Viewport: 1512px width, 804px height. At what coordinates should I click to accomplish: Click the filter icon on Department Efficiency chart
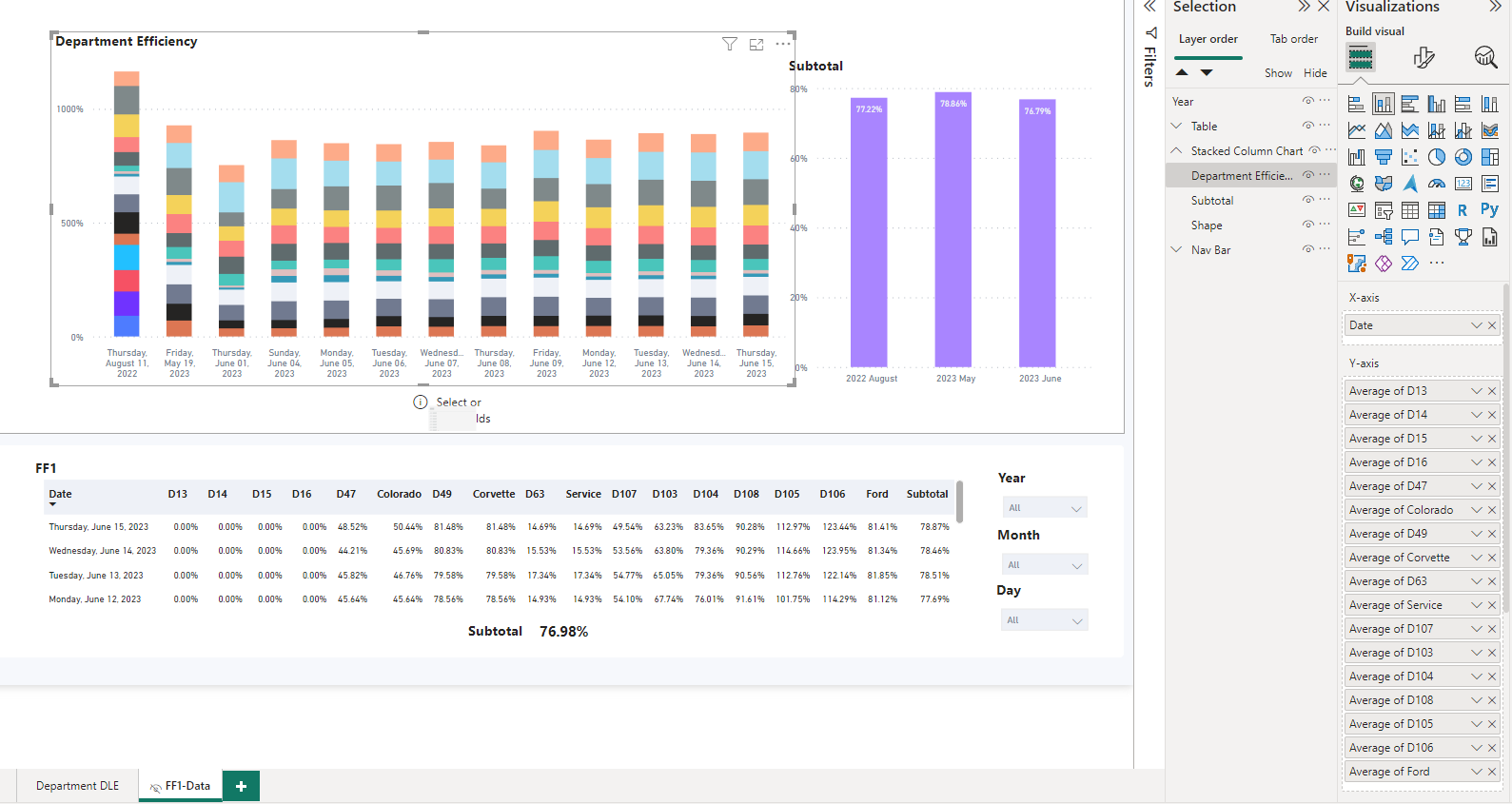[730, 44]
